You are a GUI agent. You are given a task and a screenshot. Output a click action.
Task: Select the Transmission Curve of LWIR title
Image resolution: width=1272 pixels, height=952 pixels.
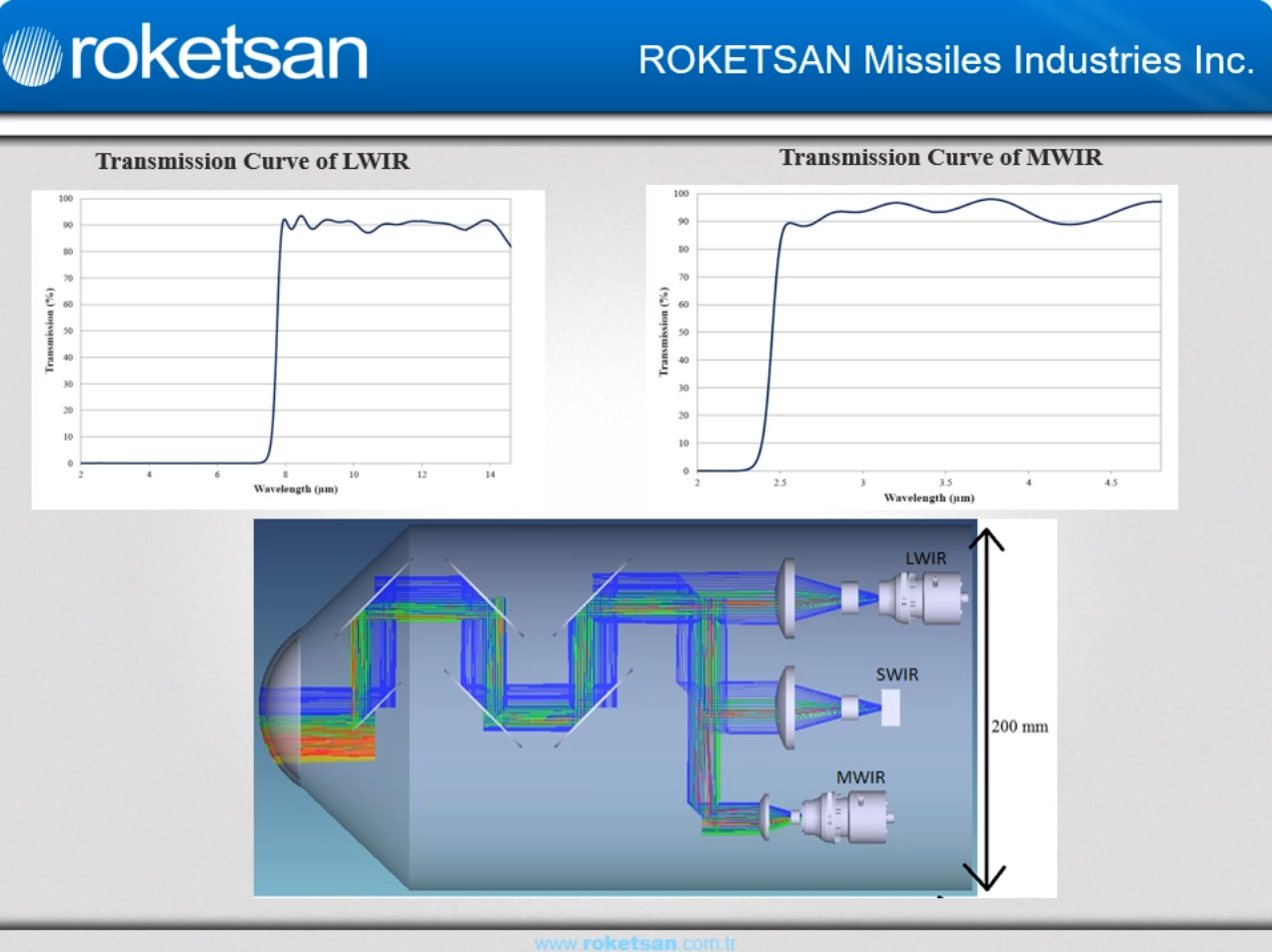[x=252, y=162]
